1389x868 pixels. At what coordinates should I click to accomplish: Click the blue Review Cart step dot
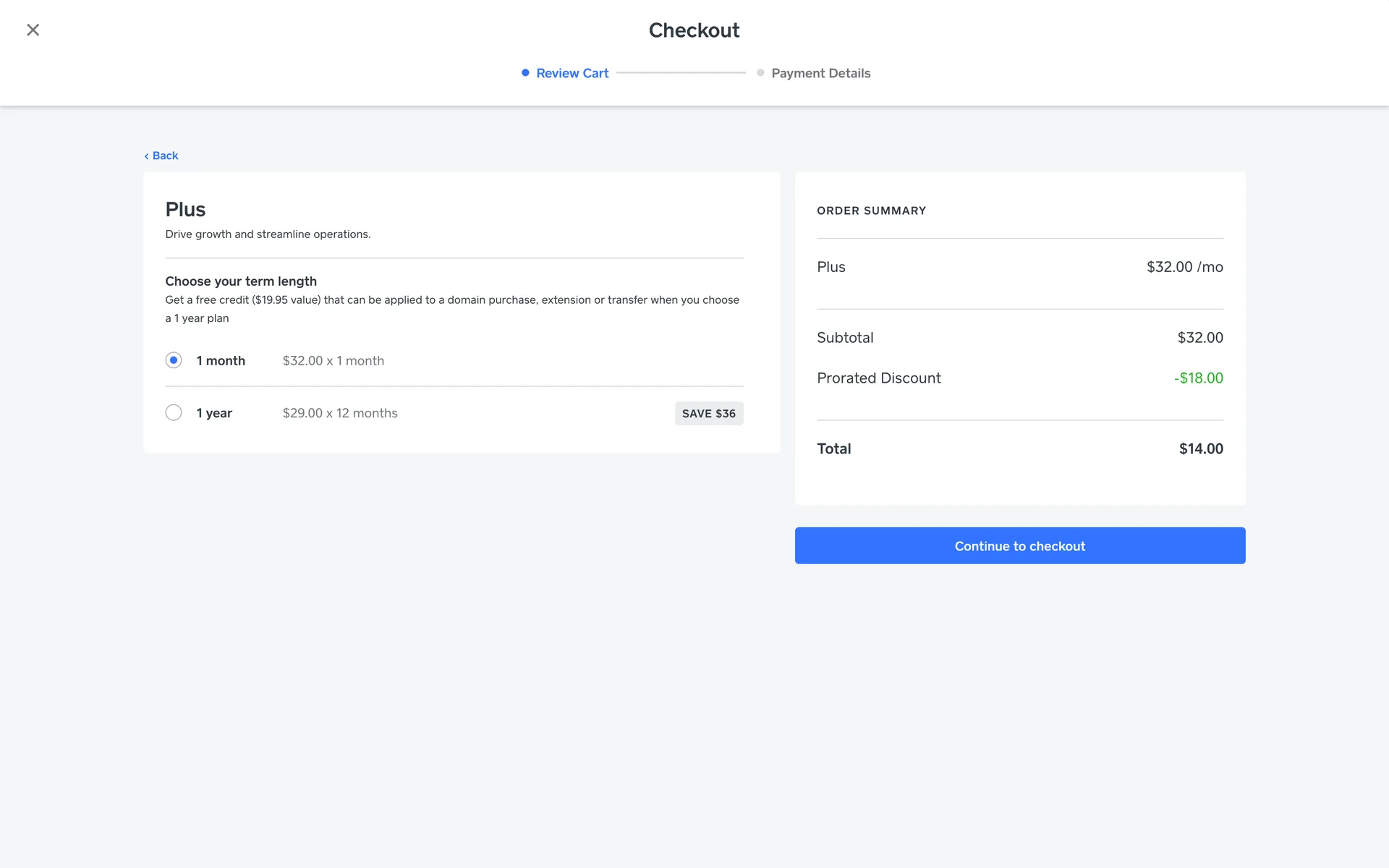525,72
